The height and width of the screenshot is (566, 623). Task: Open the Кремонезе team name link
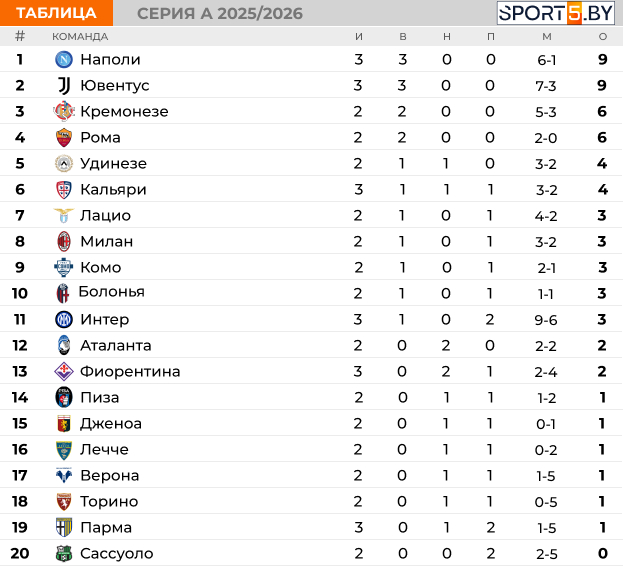click(x=124, y=112)
